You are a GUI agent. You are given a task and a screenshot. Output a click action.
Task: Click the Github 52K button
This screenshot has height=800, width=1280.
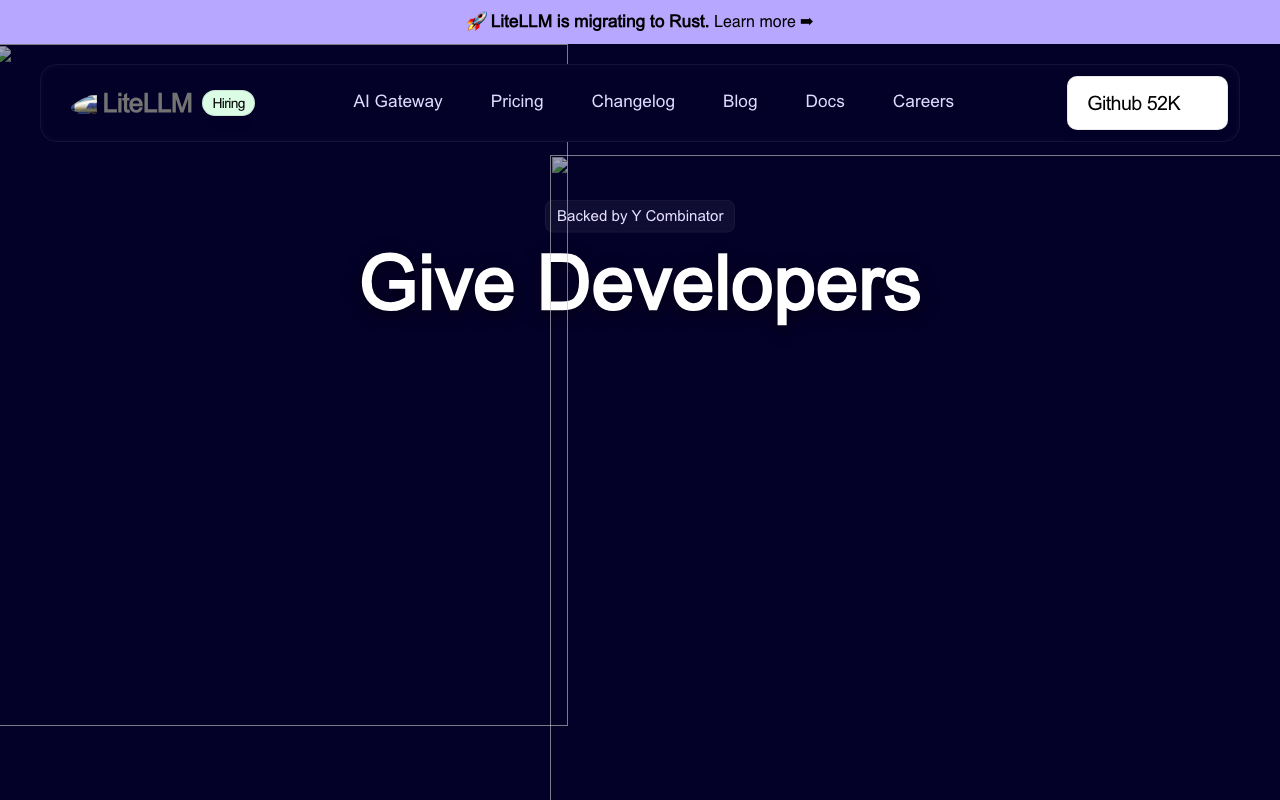pos(1147,103)
